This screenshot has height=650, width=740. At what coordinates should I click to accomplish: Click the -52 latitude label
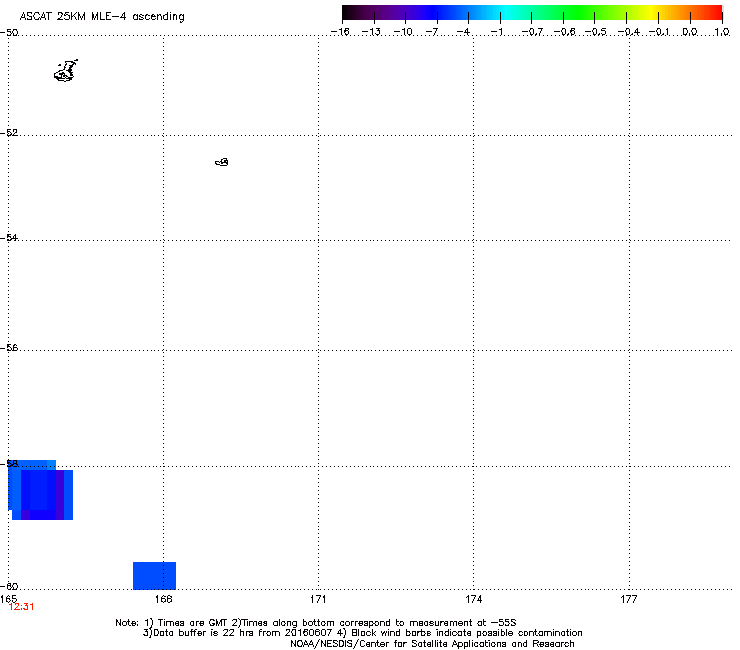pyautogui.click(x=9, y=133)
